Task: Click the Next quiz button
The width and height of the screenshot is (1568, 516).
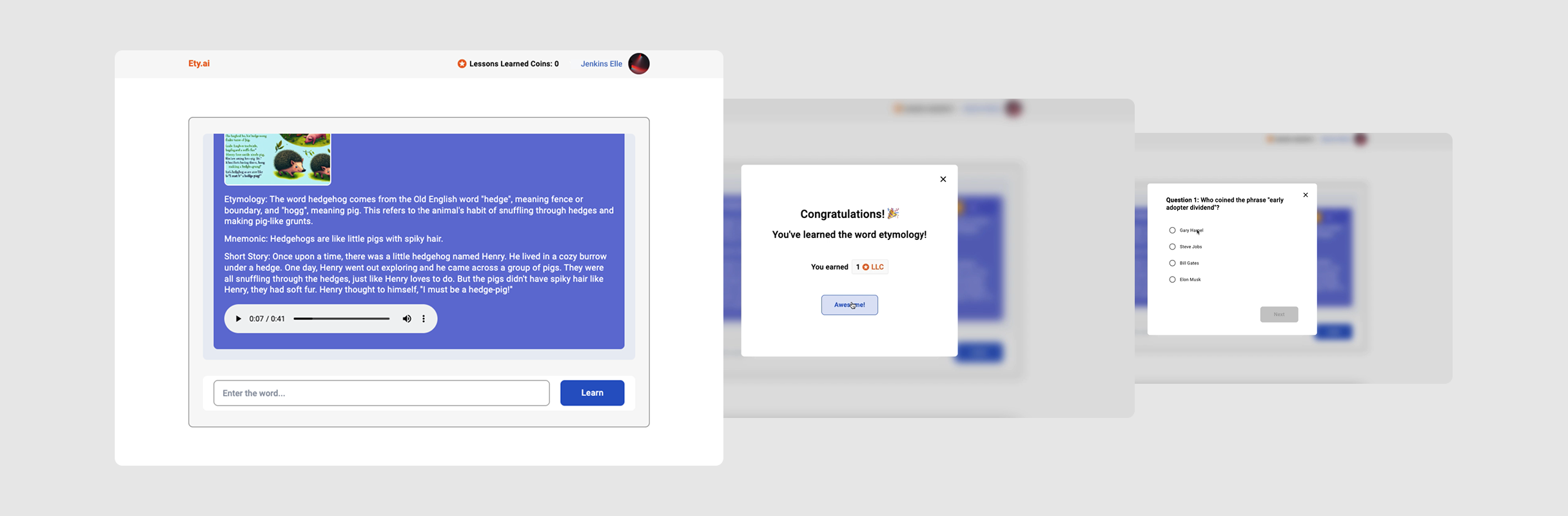Action: click(x=1279, y=314)
